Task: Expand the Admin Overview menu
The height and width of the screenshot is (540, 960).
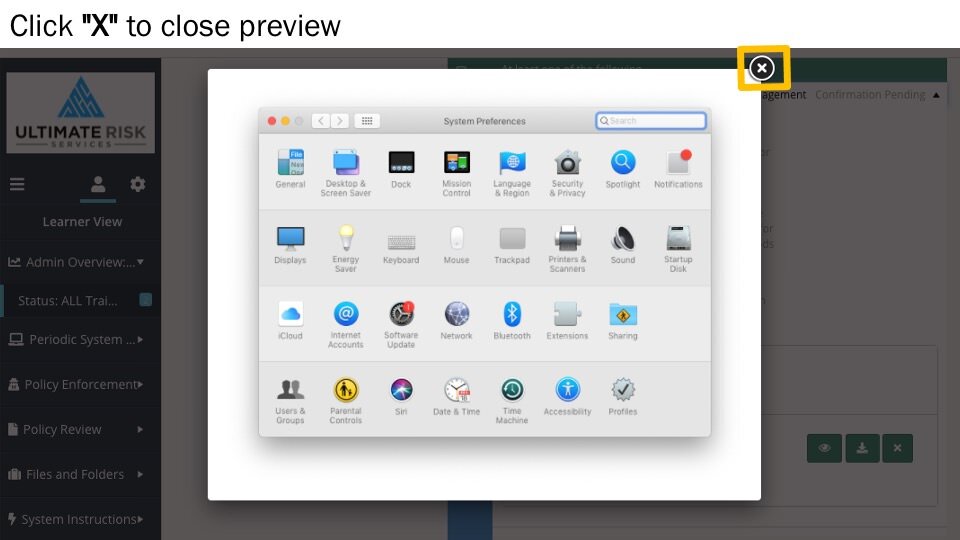Action: point(80,262)
